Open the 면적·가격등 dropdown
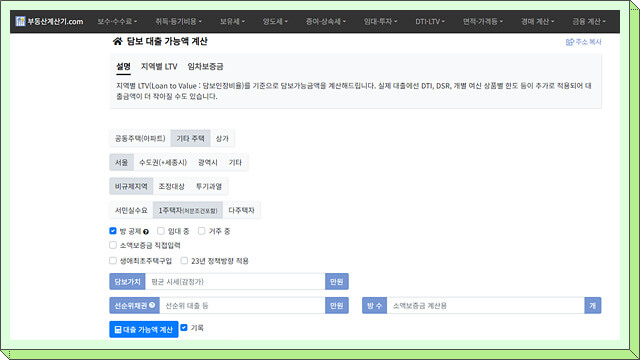Image resolution: width=640 pixels, height=360 pixels. tap(482, 21)
